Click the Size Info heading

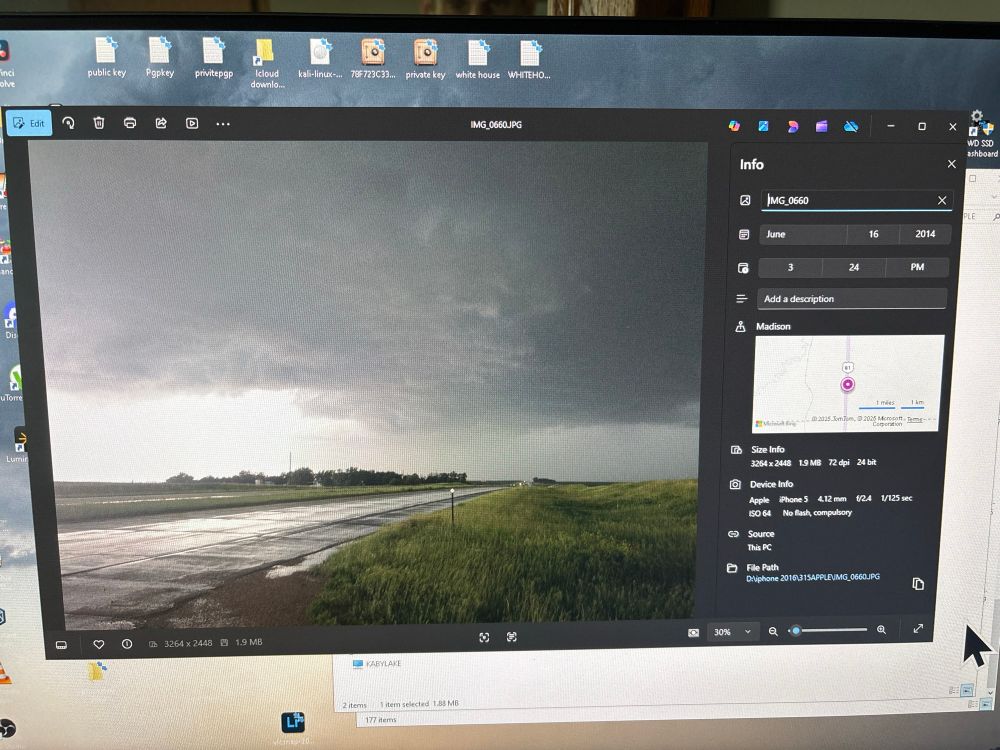(x=768, y=450)
